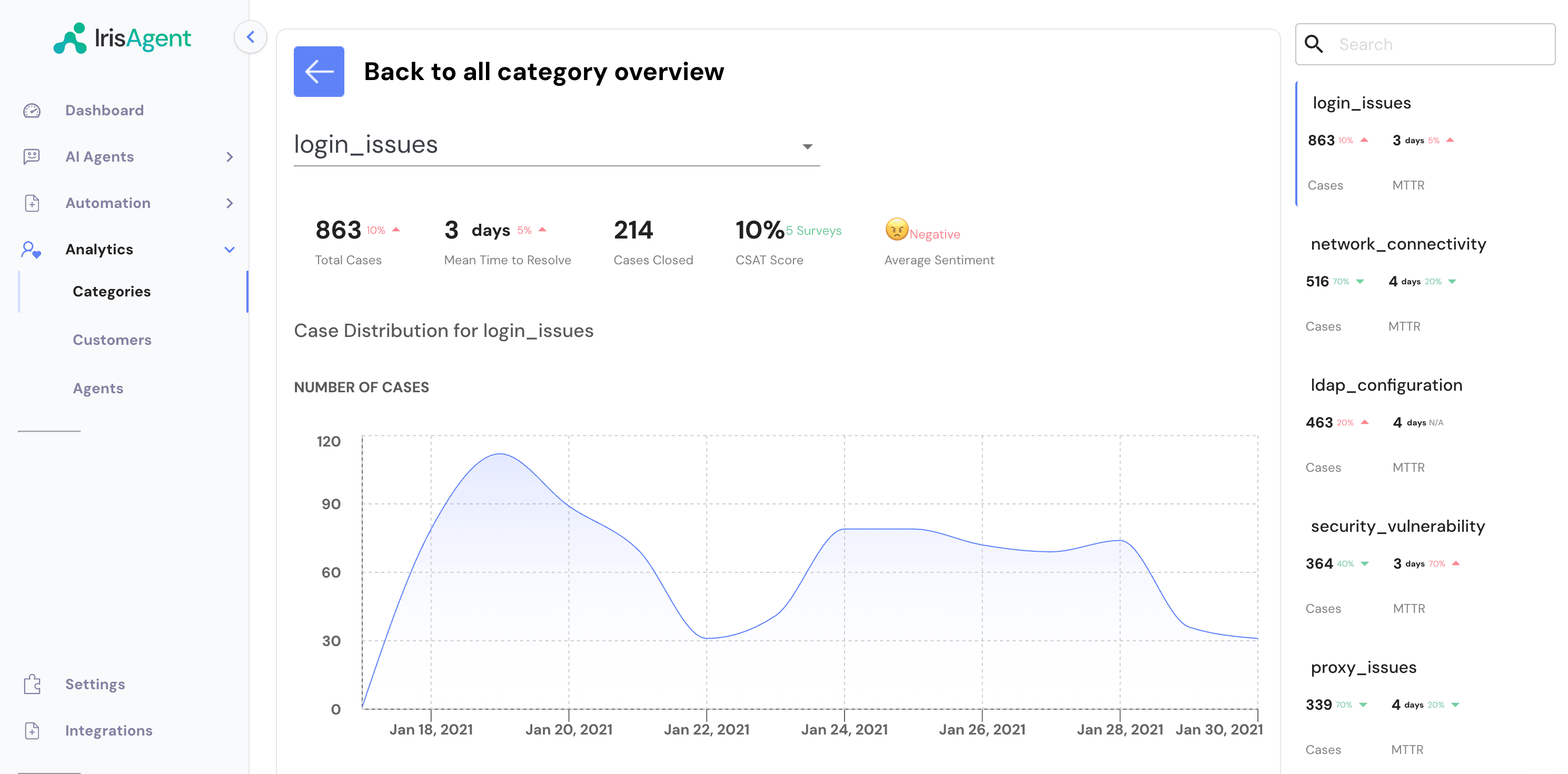The width and height of the screenshot is (1568, 774).
Task: Expand the AI Agents submenu chevron
Action: (x=230, y=157)
